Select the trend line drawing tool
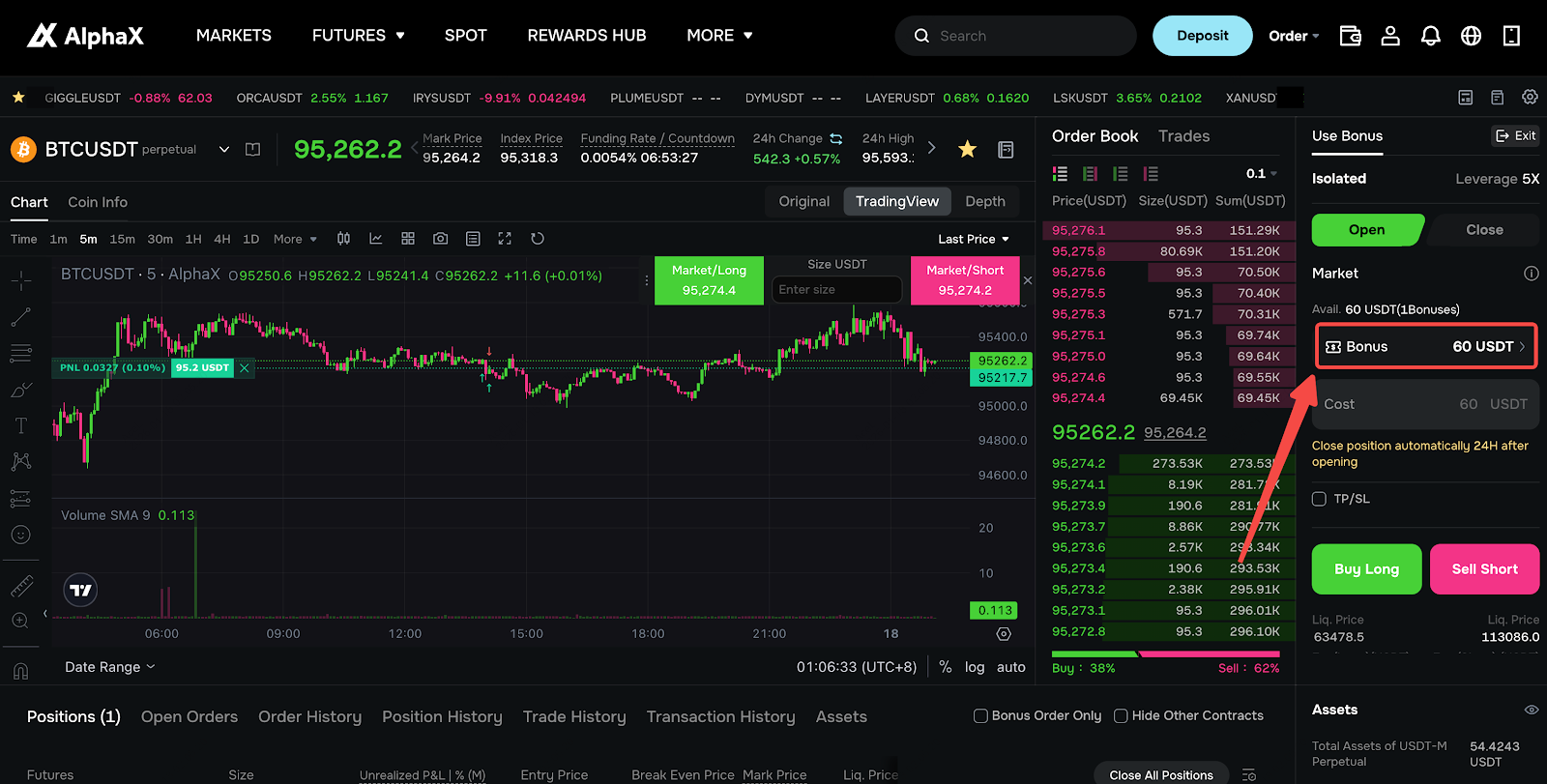This screenshot has height=784, width=1547. tap(21, 317)
